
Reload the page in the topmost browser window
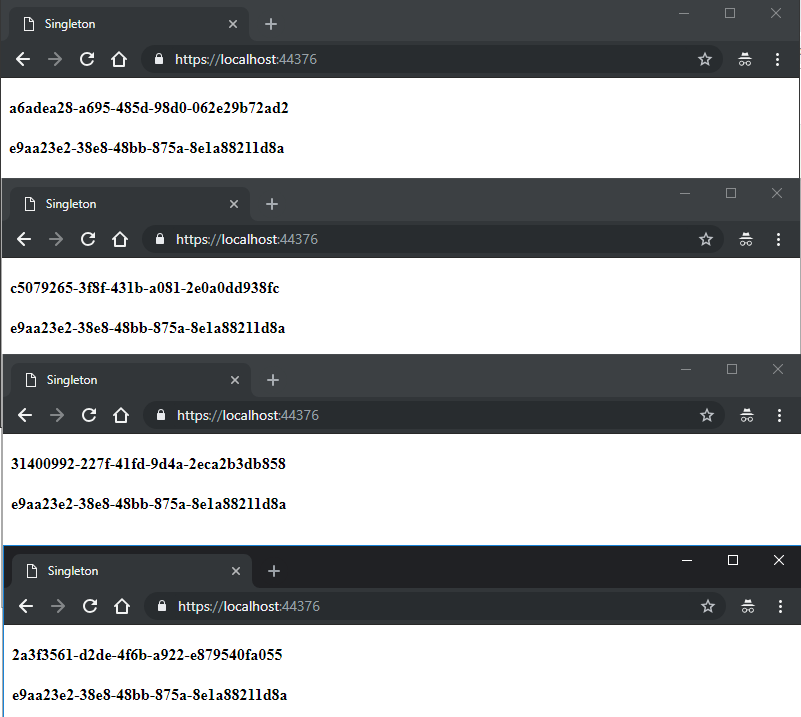coord(87,59)
